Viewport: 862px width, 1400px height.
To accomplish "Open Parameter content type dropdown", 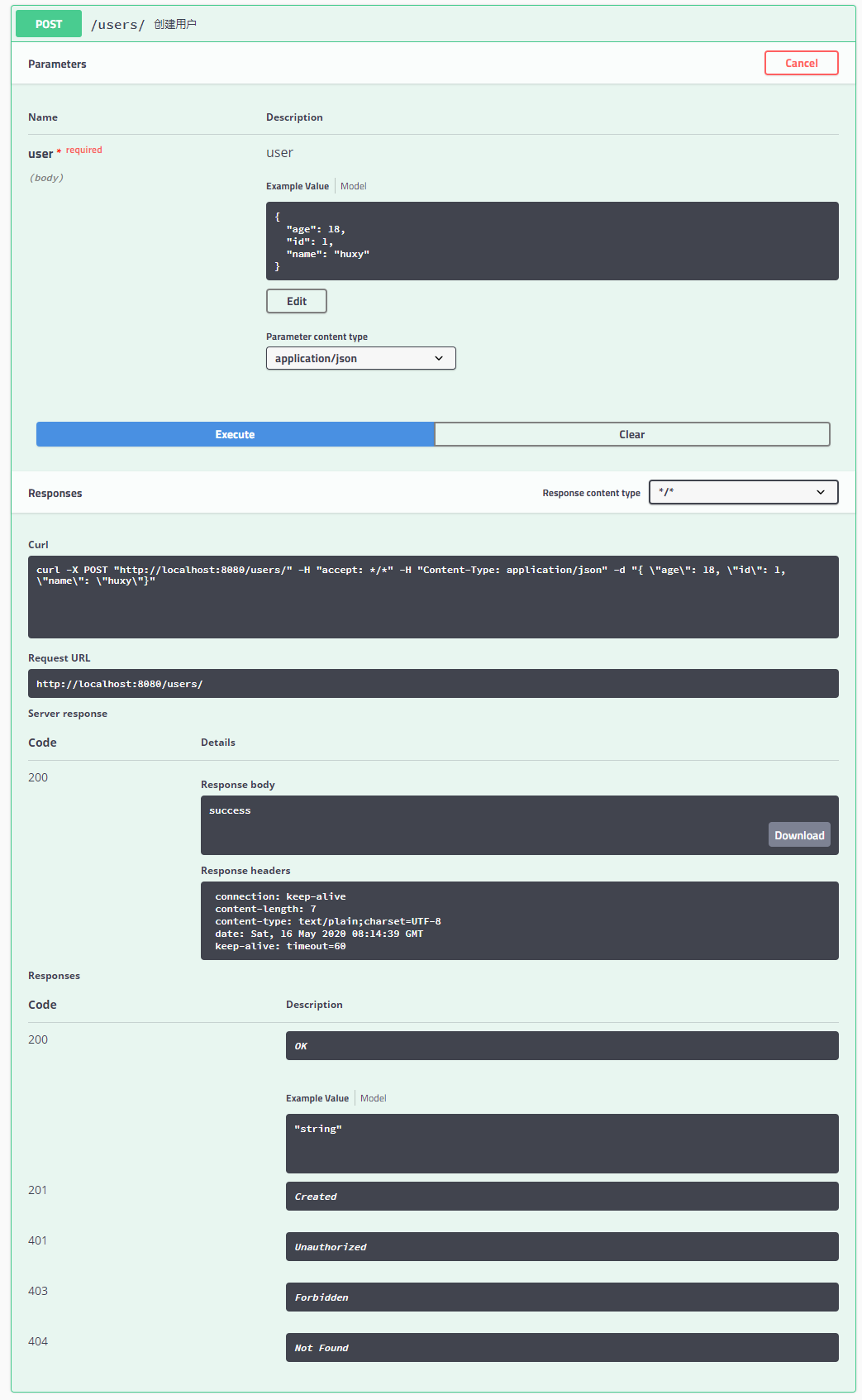I will pyautogui.click(x=361, y=358).
